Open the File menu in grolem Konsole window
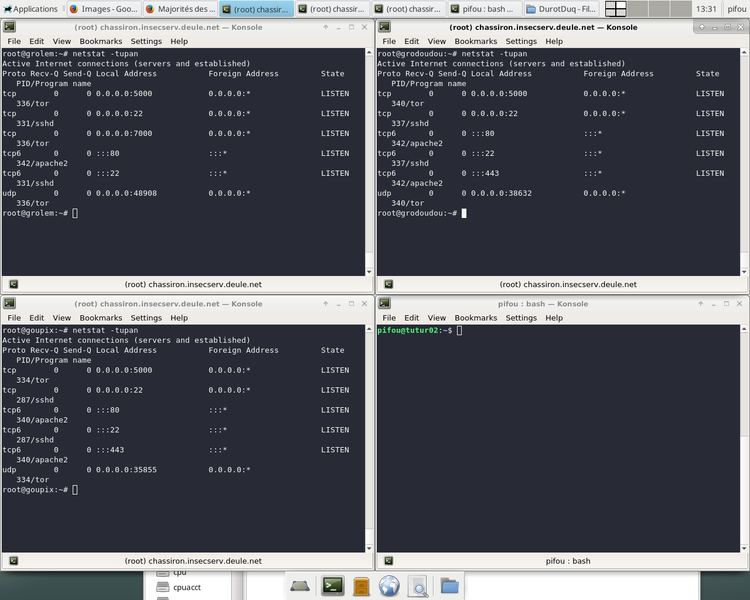 tap(14, 41)
